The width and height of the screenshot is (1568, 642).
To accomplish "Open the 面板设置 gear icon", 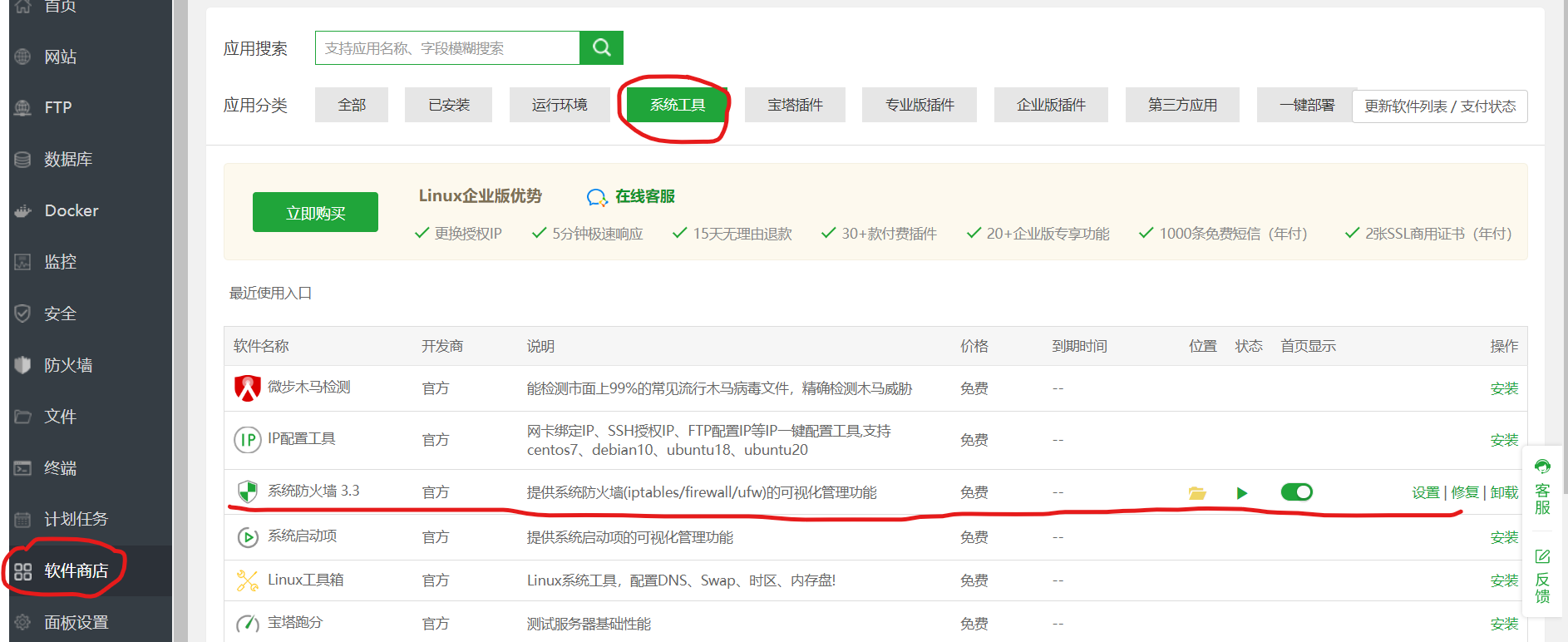I will 22,622.
